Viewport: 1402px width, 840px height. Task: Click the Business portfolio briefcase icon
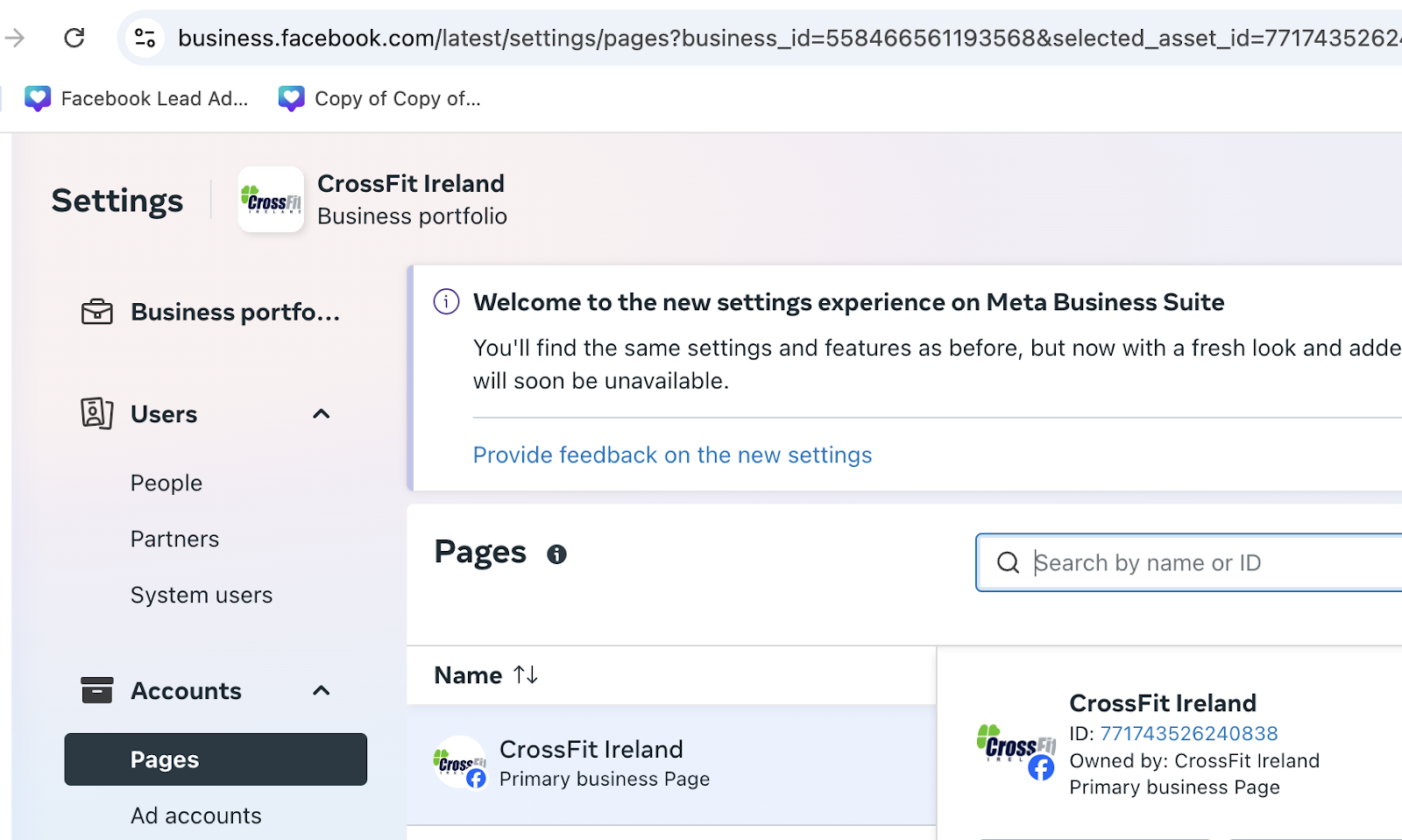click(x=97, y=313)
